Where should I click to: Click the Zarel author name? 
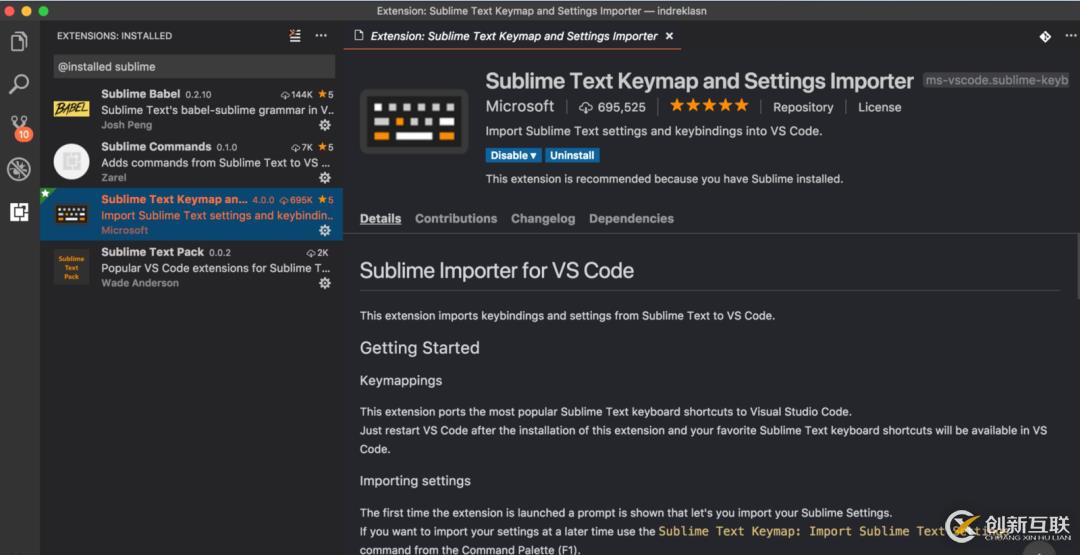114,178
